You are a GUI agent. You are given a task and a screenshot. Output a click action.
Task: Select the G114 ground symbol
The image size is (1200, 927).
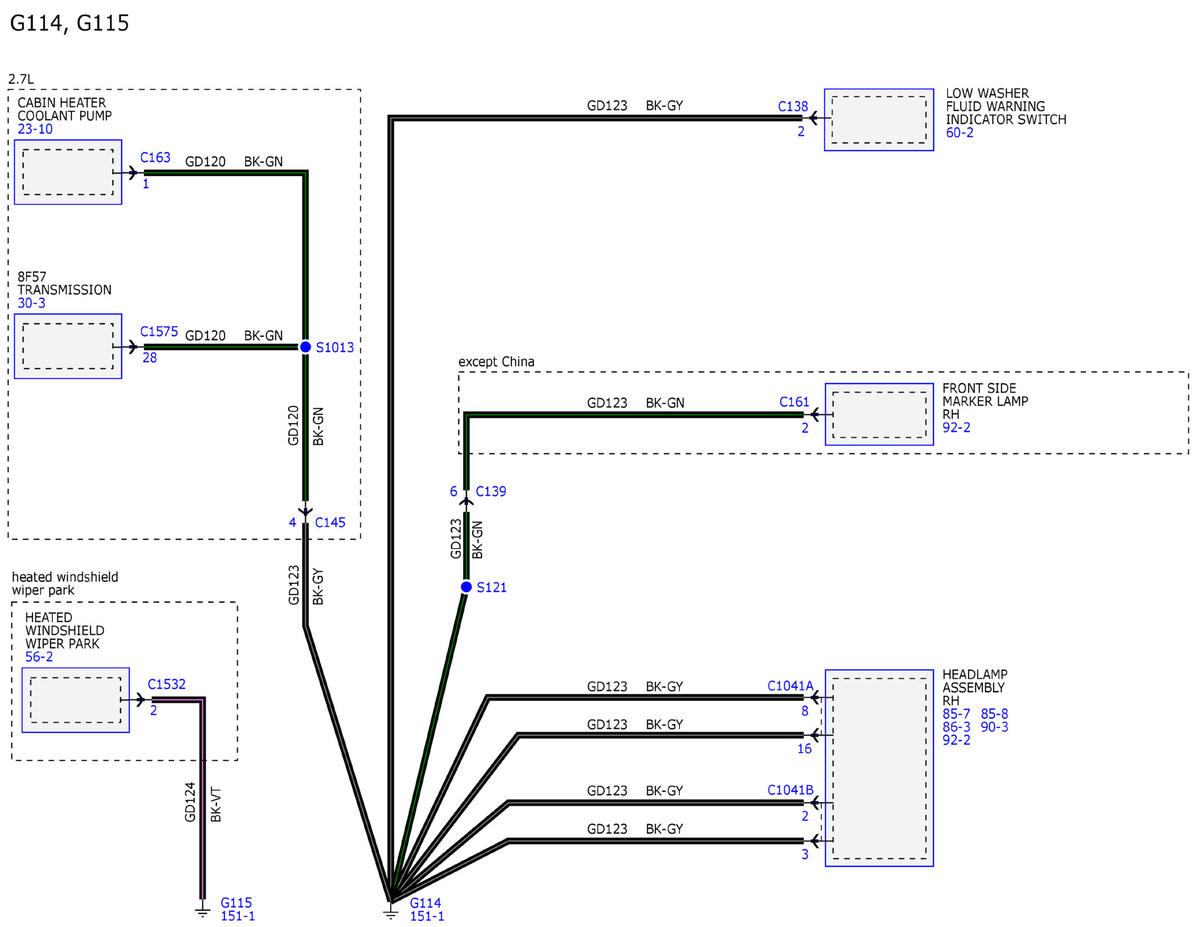click(390, 911)
